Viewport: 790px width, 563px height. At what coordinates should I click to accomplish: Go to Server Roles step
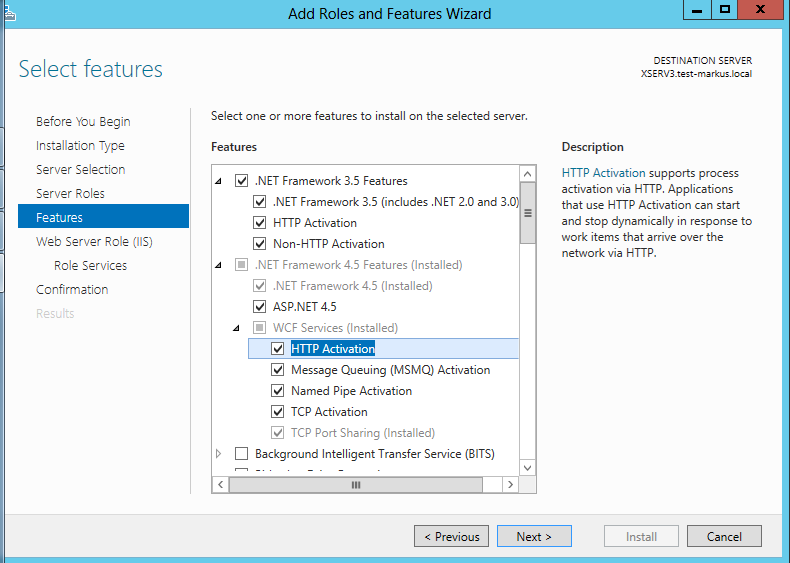pyautogui.click(x=70, y=193)
